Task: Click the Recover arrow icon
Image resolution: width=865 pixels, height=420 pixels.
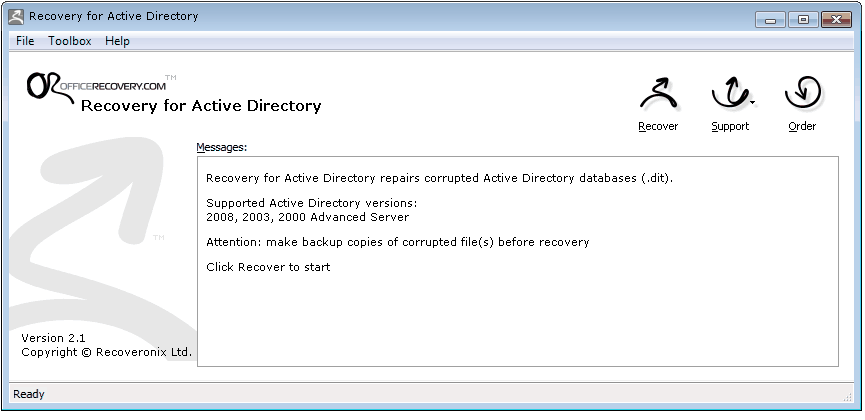Action: click(658, 96)
